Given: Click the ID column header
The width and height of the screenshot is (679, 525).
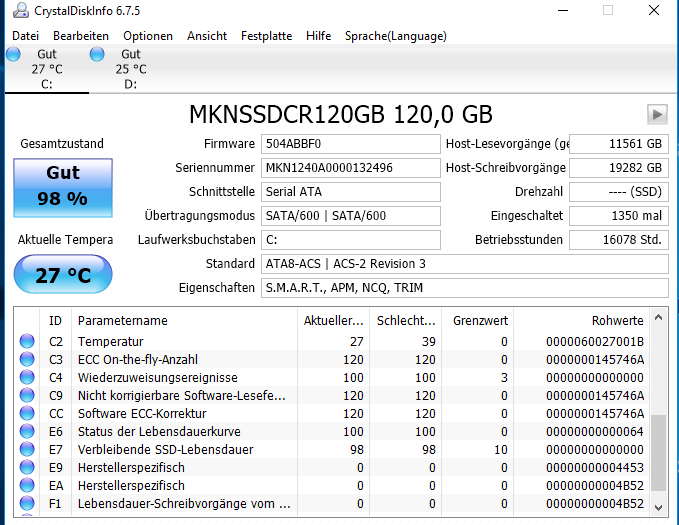Looking at the screenshot, I should click(55, 321).
